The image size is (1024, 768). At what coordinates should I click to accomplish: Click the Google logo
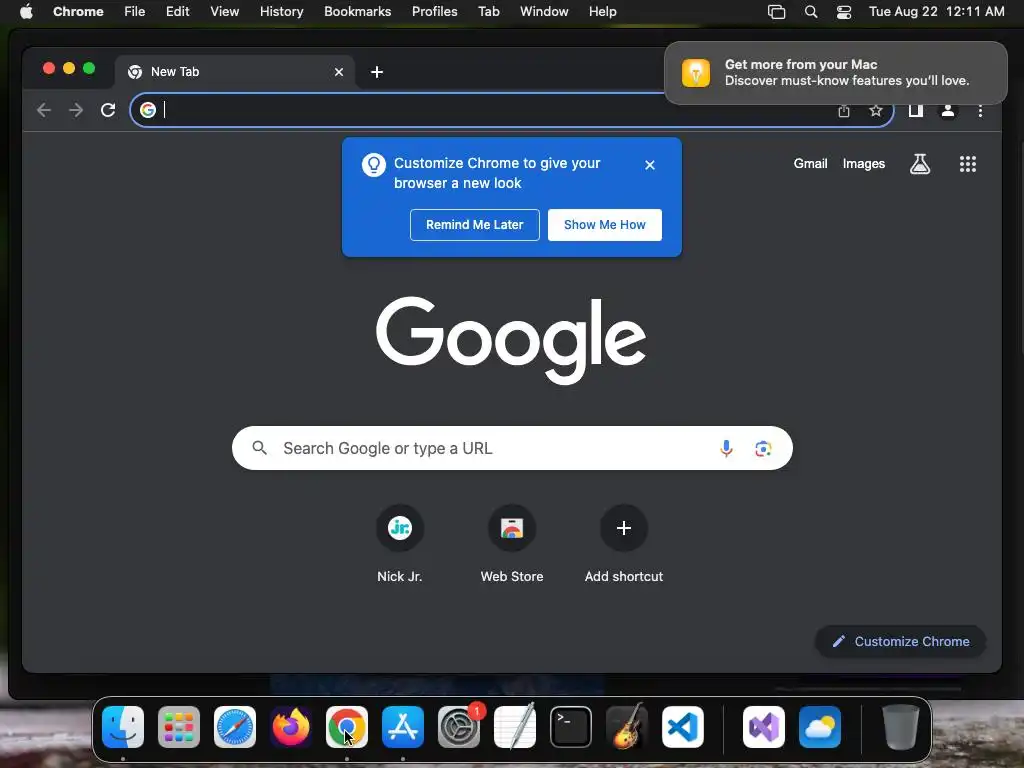click(x=511, y=340)
